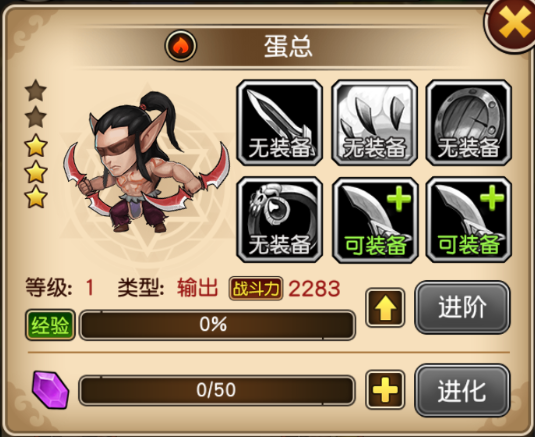Click the topmost empty gray star
Screen dimensions: 535x437
tap(36, 90)
